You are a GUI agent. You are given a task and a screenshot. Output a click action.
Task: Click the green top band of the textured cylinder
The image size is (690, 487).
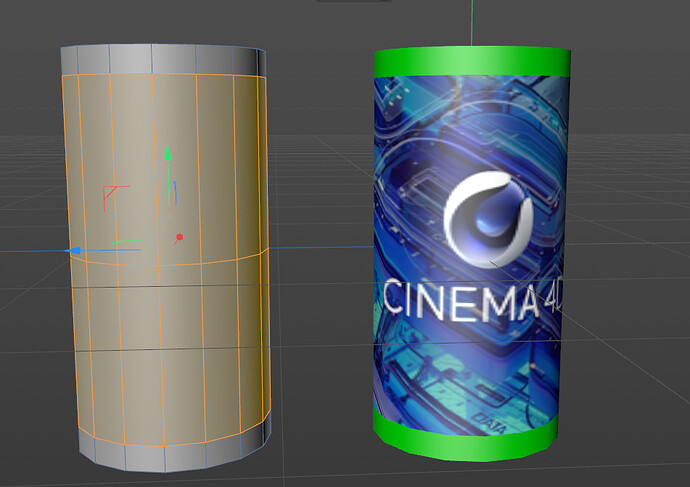coord(472,62)
